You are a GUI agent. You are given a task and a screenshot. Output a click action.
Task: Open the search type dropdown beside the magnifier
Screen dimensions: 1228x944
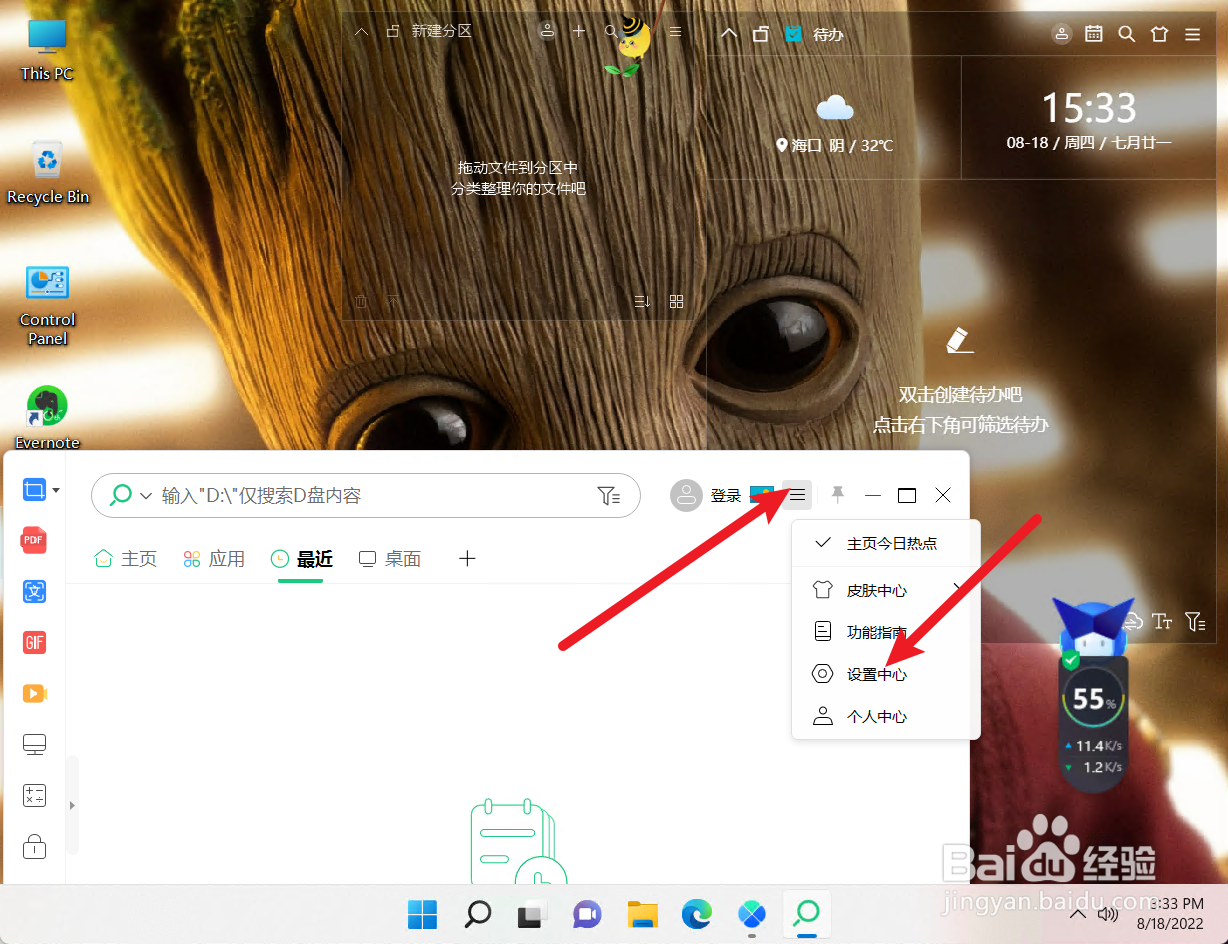tap(146, 495)
